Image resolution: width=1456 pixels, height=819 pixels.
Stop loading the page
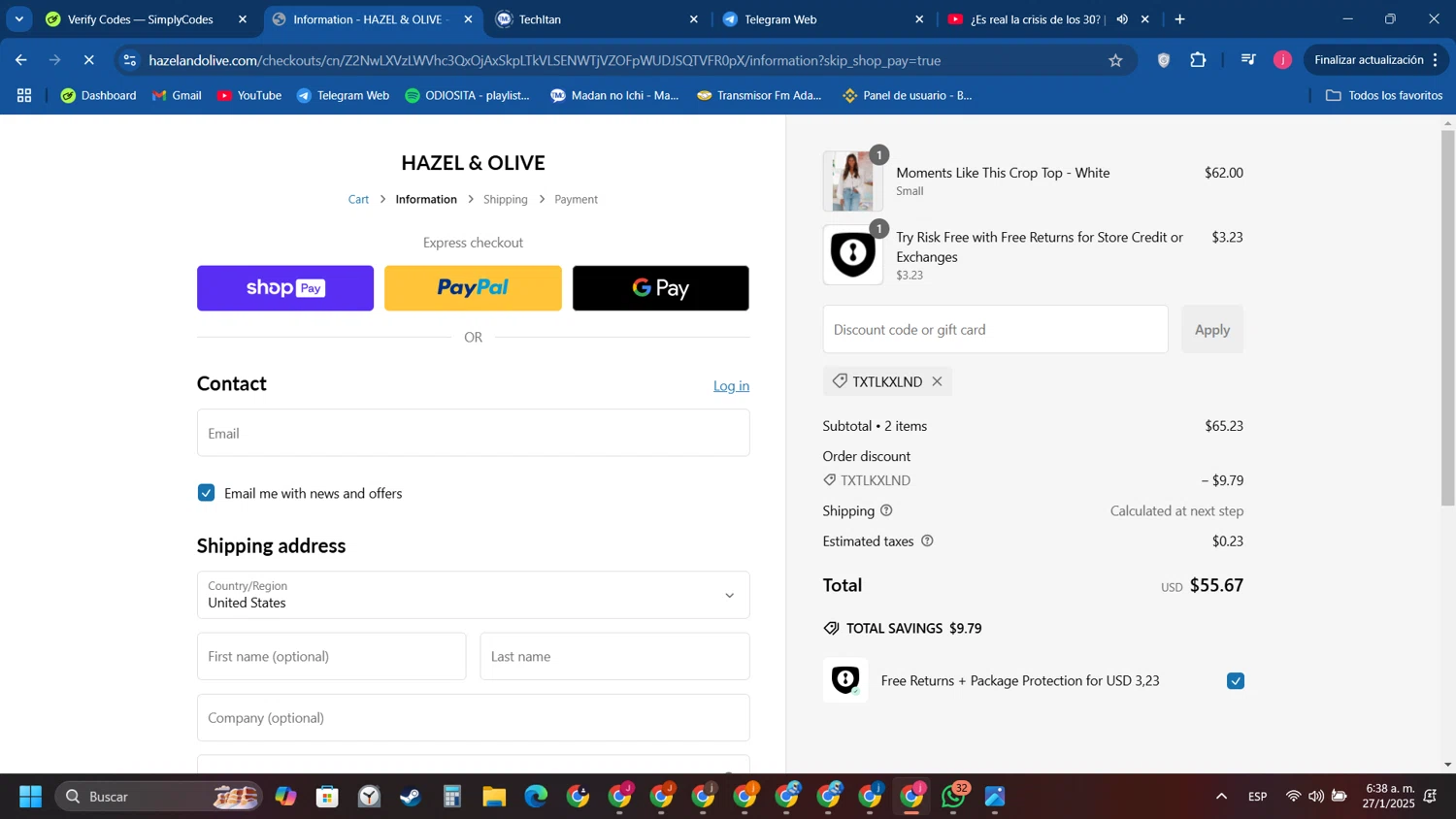coord(88,60)
